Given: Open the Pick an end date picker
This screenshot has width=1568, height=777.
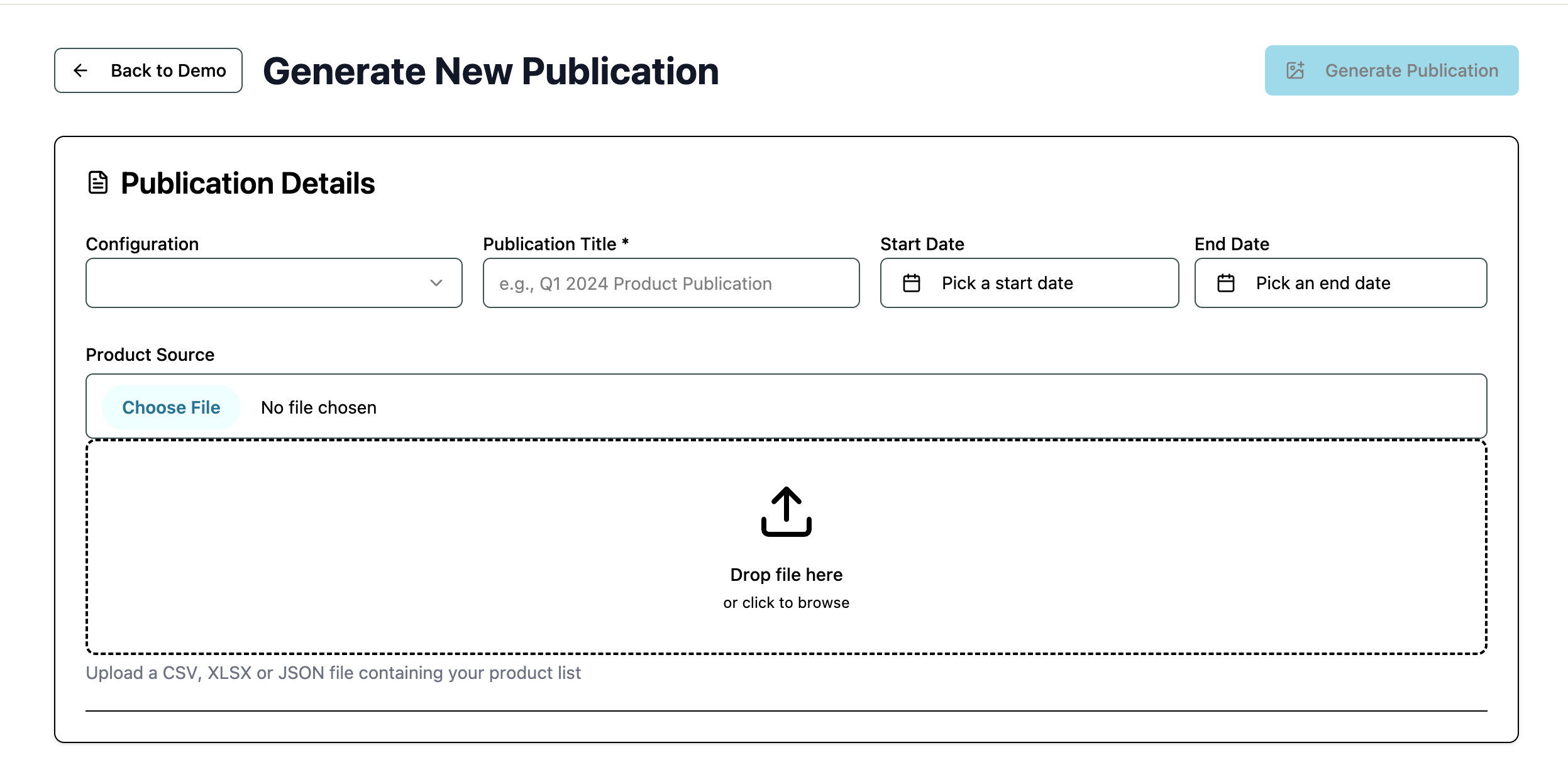Looking at the screenshot, I should tap(1340, 283).
